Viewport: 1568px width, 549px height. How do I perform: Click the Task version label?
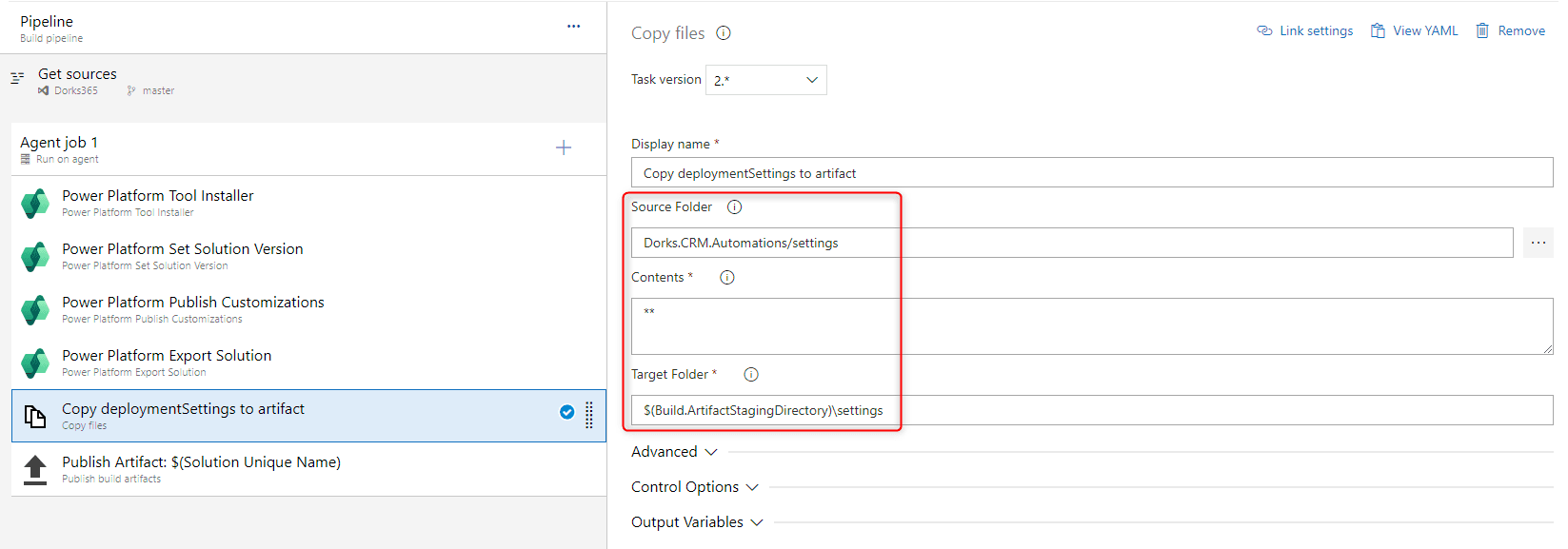(666, 80)
